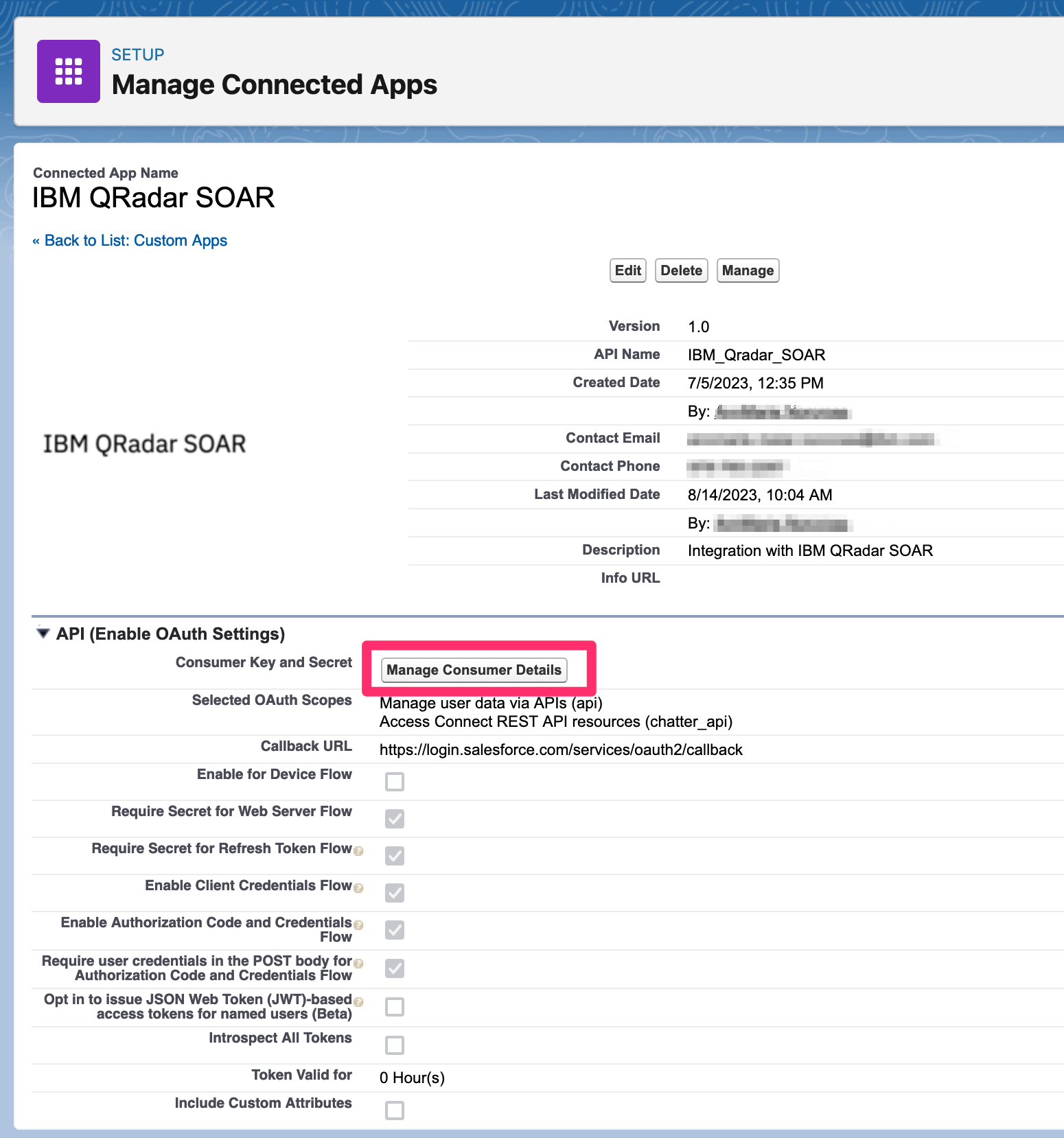This screenshot has height=1138, width=1064.
Task: Click description text Integration with IBM QRadar SOAR
Action: point(810,550)
